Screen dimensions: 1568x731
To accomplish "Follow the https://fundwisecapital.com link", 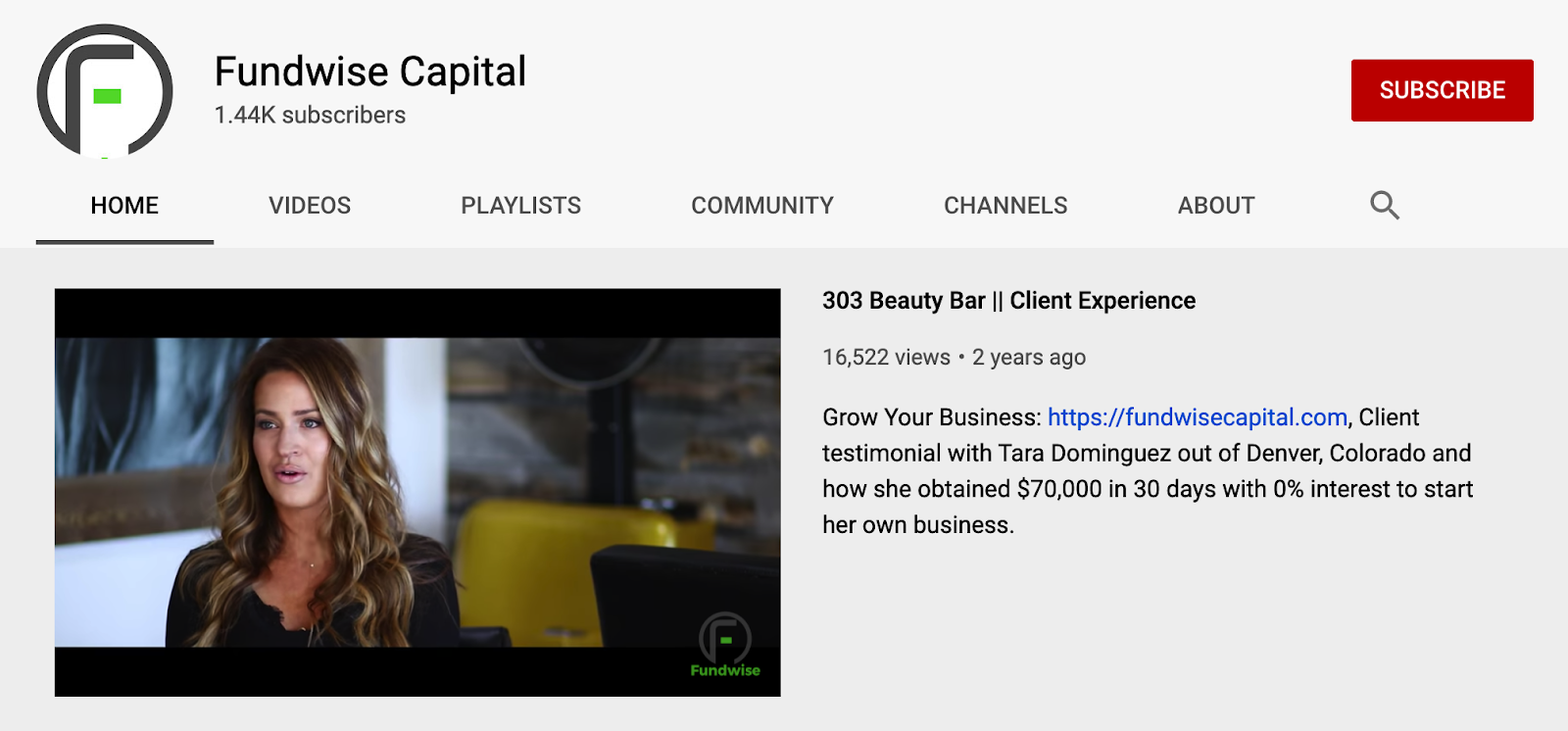I will 1198,417.
